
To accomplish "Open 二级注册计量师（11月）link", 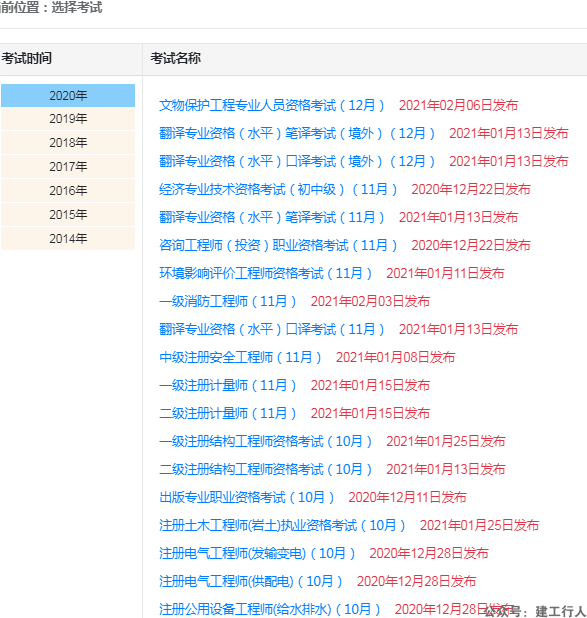I will (227, 413).
